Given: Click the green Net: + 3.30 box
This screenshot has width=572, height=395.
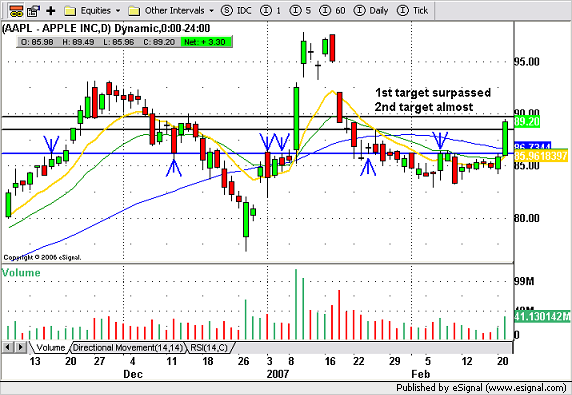Looking at the screenshot, I should coord(206,42).
